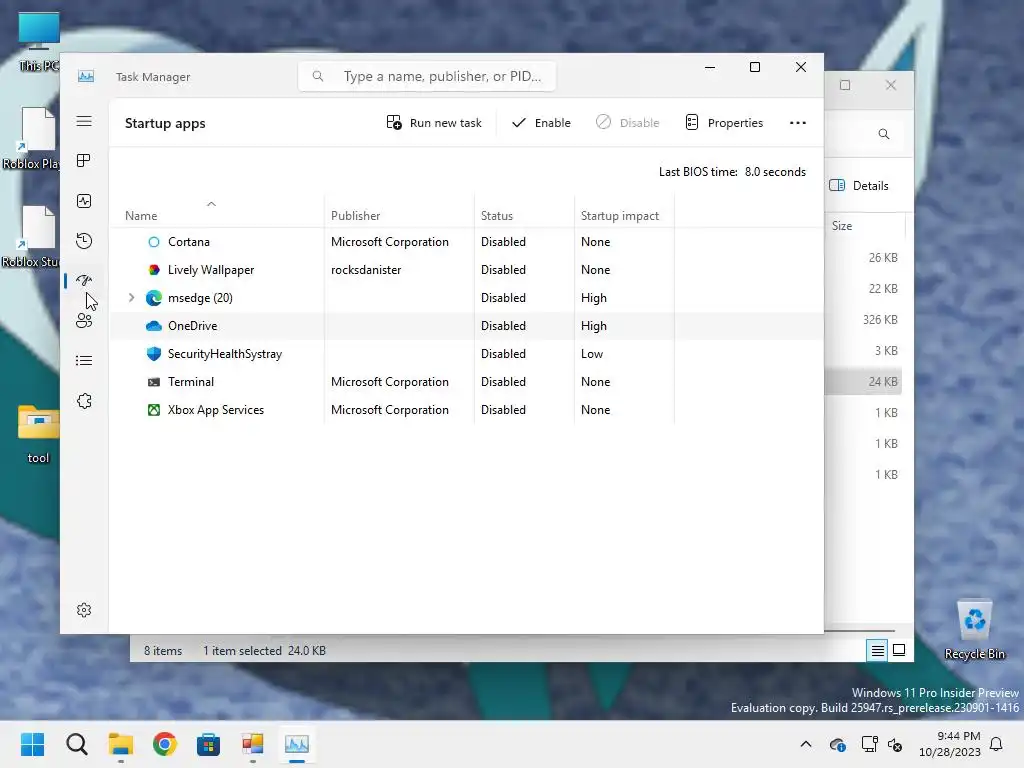Sort by Size column in File Explorer
The width and height of the screenshot is (1024, 768).
[x=842, y=226]
